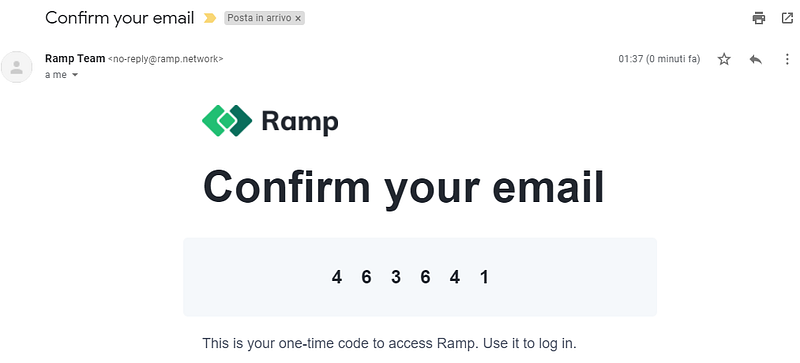Click the no-reply@ramp.network address
Screen dimensions: 800x363
166,59
